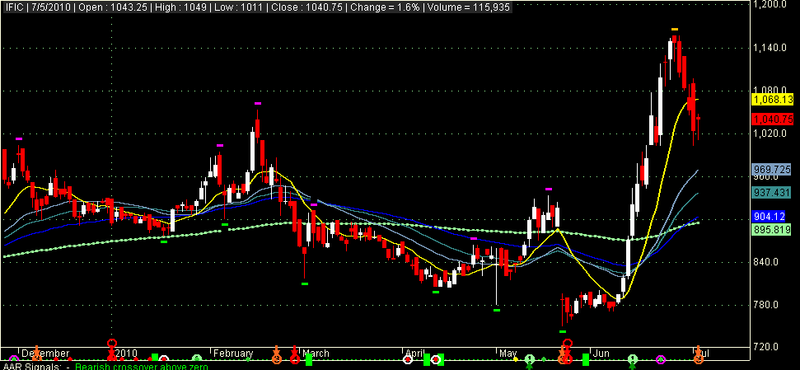Click the red circle signal above 2010 label
This screenshot has height=370, width=800.
click(x=112, y=343)
